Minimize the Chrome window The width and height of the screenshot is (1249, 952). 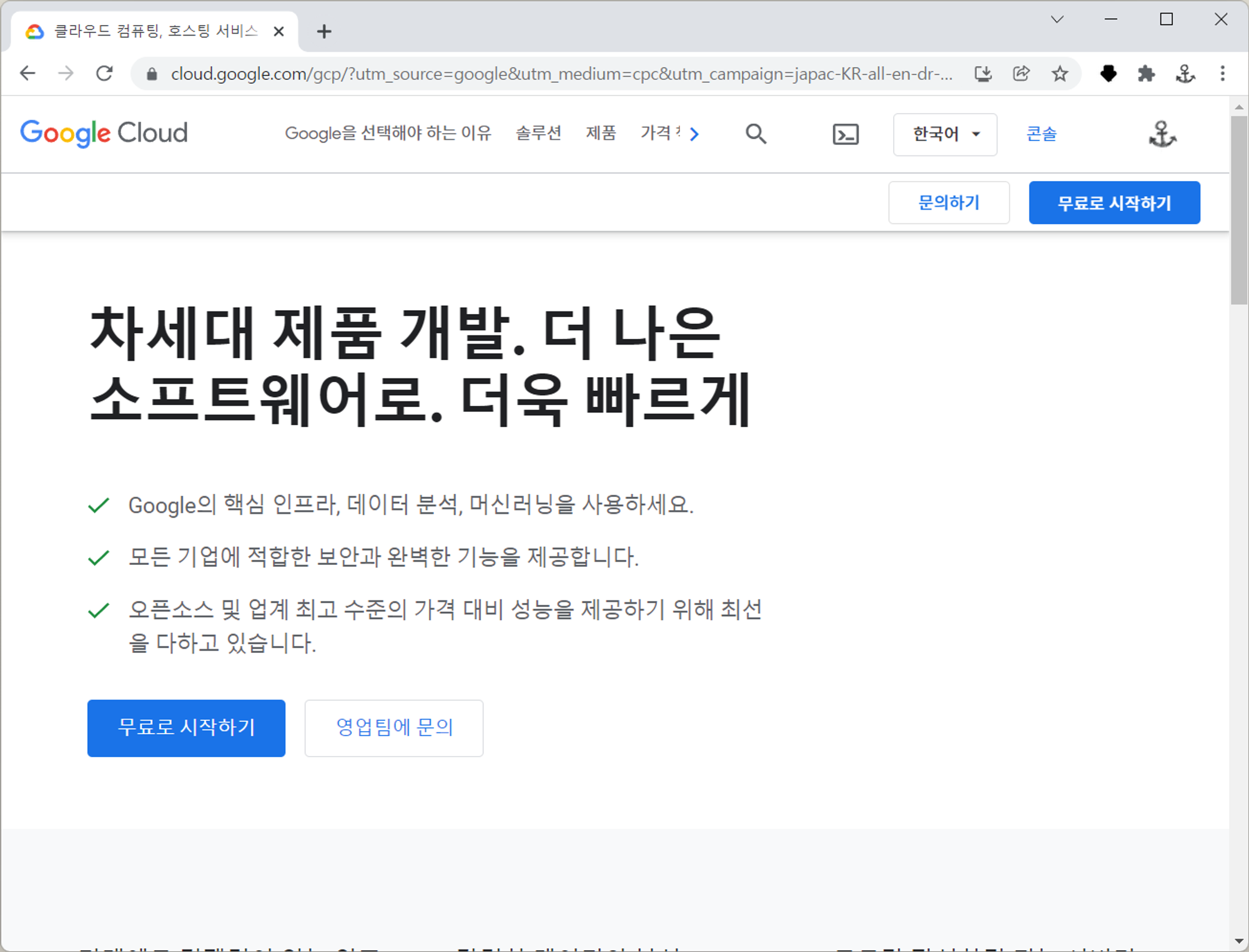point(1111,19)
